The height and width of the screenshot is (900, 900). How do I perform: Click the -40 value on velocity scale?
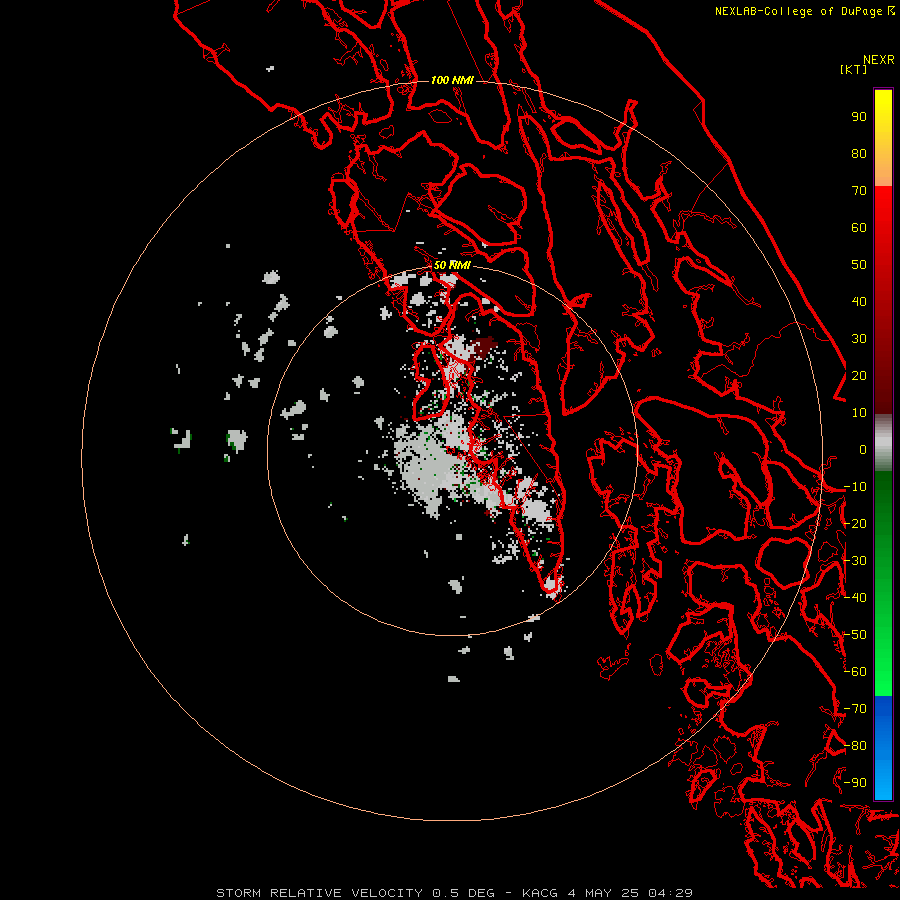click(x=855, y=598)
